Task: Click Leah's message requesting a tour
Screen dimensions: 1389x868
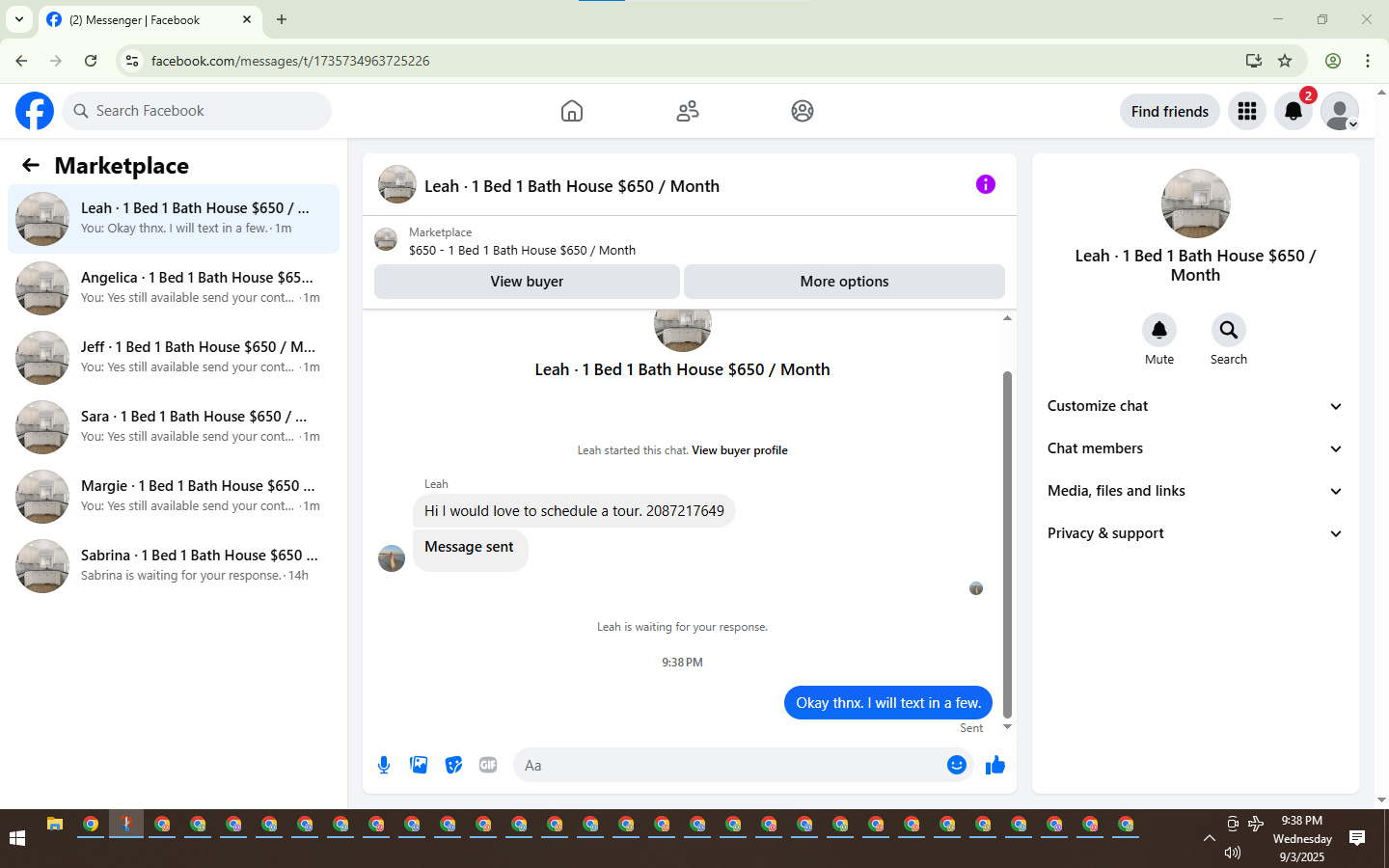Action: point(574,511)
